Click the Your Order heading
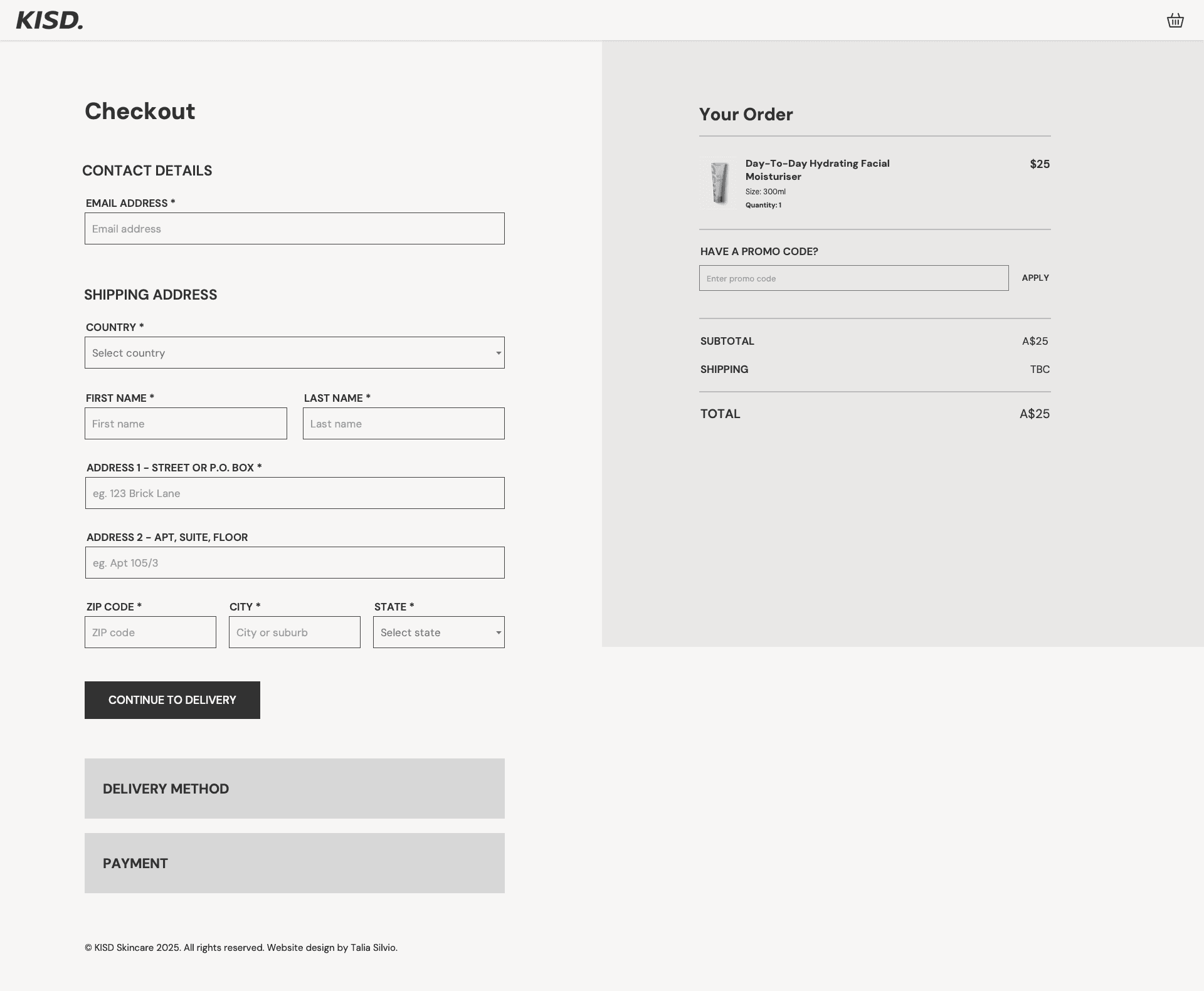 746,114
